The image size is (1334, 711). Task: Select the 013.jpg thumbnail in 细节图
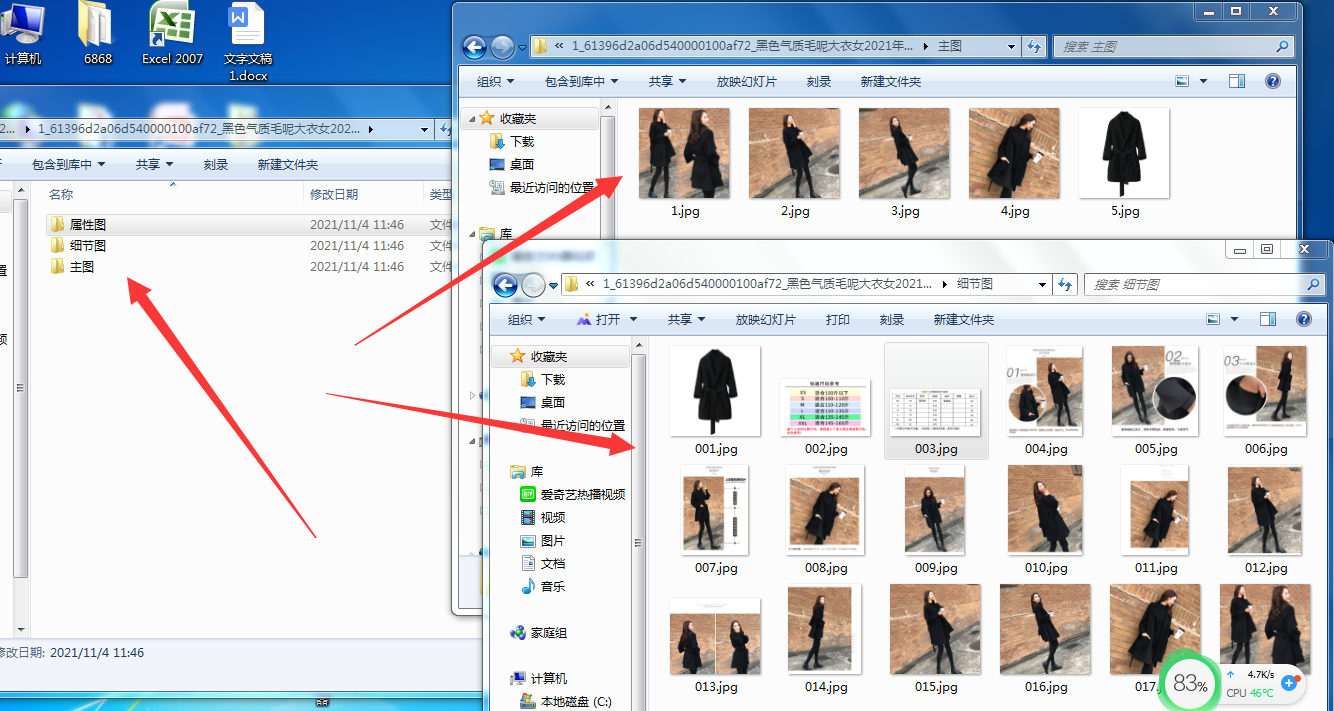point(715,638)
